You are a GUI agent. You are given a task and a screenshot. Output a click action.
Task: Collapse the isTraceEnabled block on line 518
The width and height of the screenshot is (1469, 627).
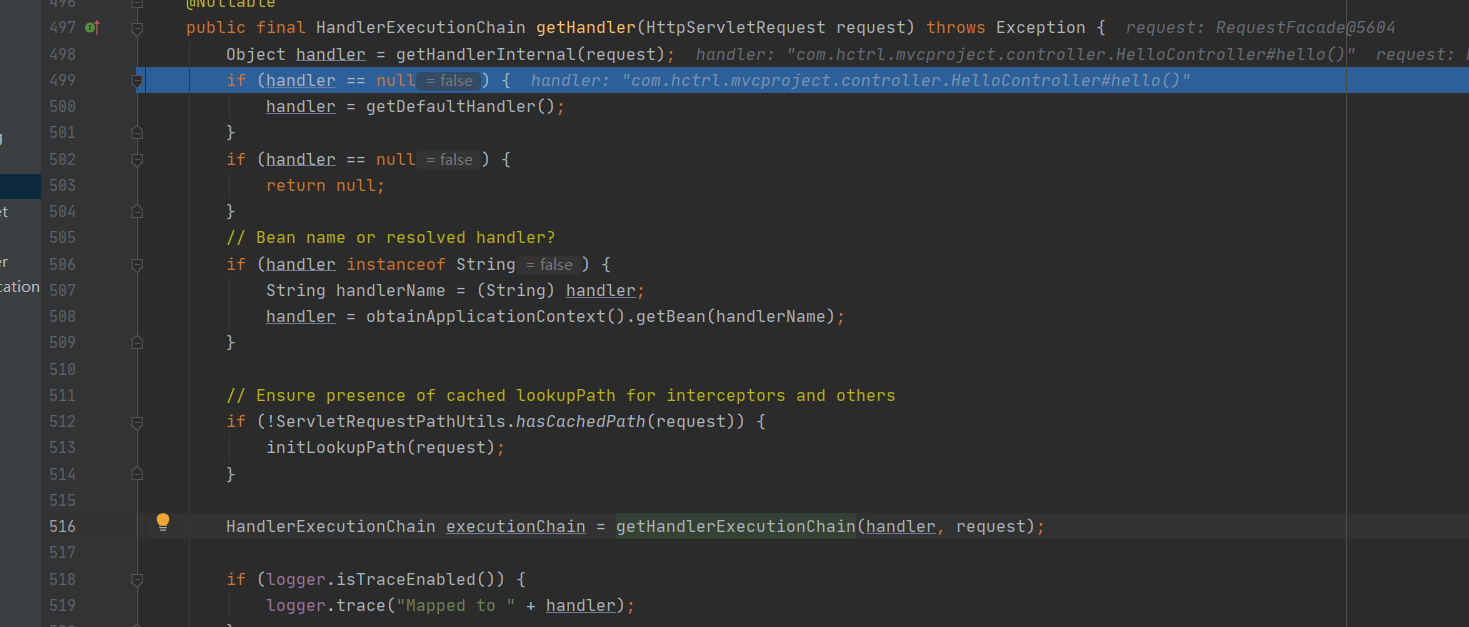[x=137, y=579]
